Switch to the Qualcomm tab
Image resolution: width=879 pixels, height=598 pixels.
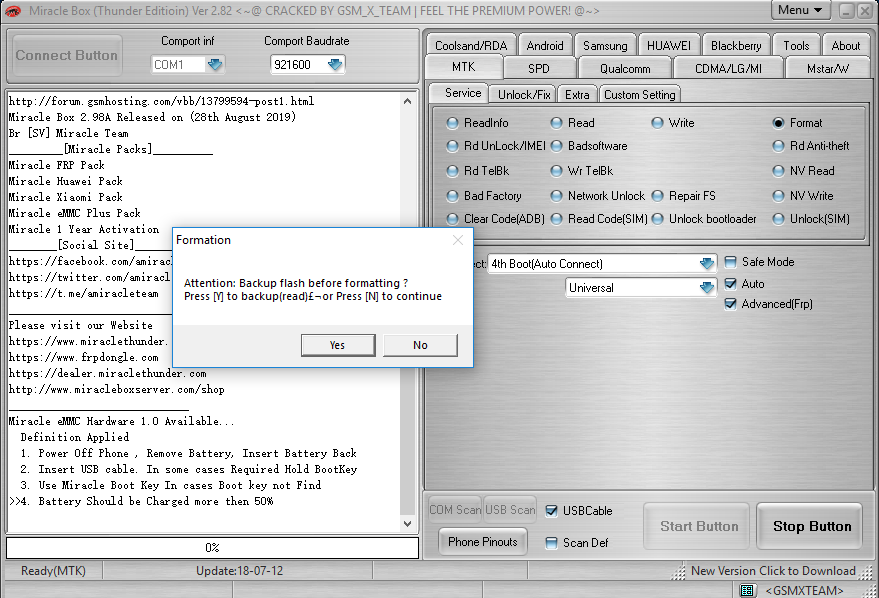click(x=625, y=69)
